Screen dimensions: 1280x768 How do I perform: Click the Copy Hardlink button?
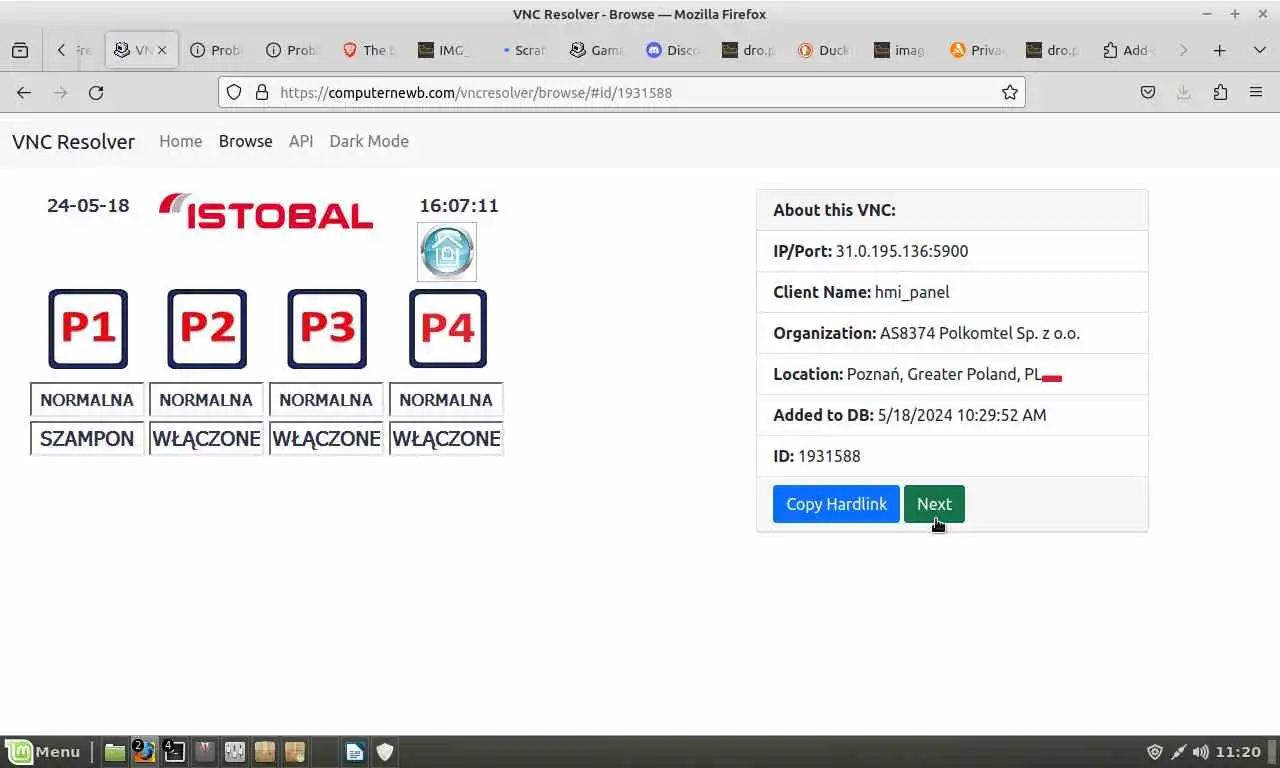click(836, 504)
